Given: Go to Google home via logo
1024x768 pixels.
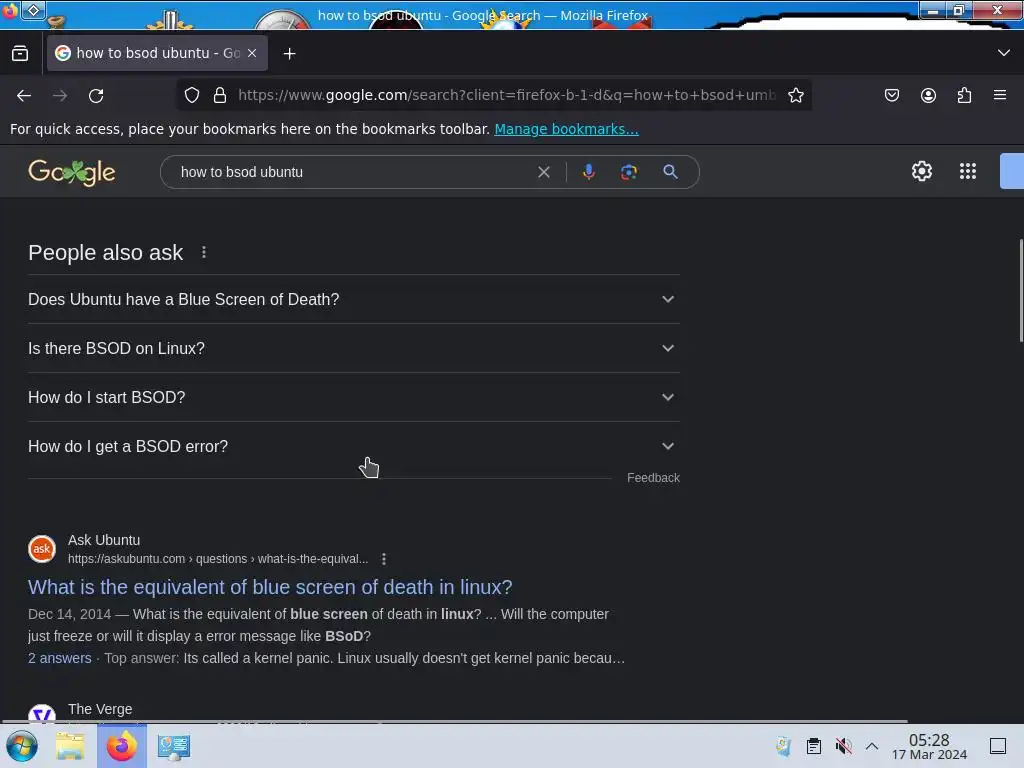Looking at the screenshot, I should [x=72, y=172].
